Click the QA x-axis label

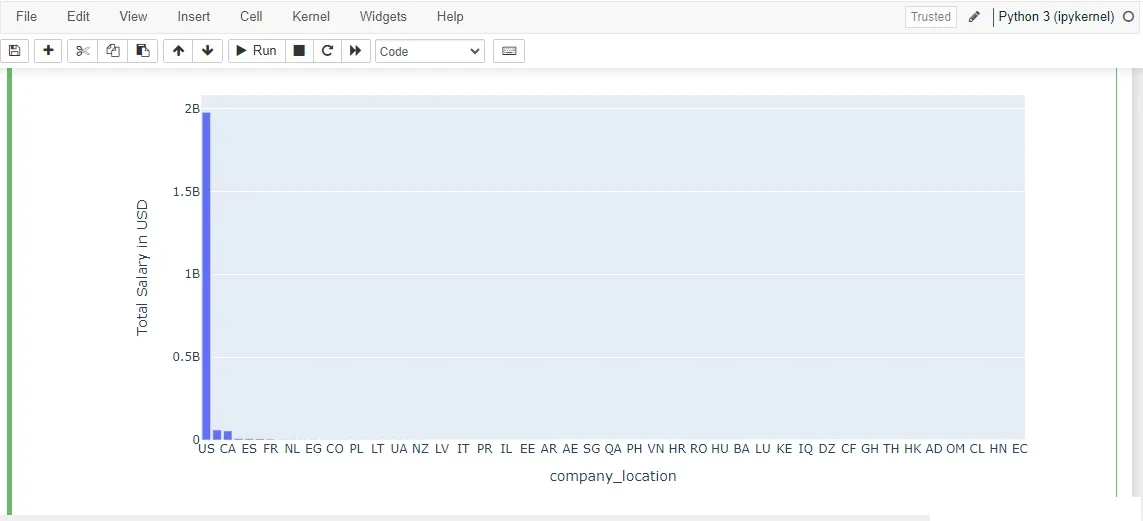point(613,449)
